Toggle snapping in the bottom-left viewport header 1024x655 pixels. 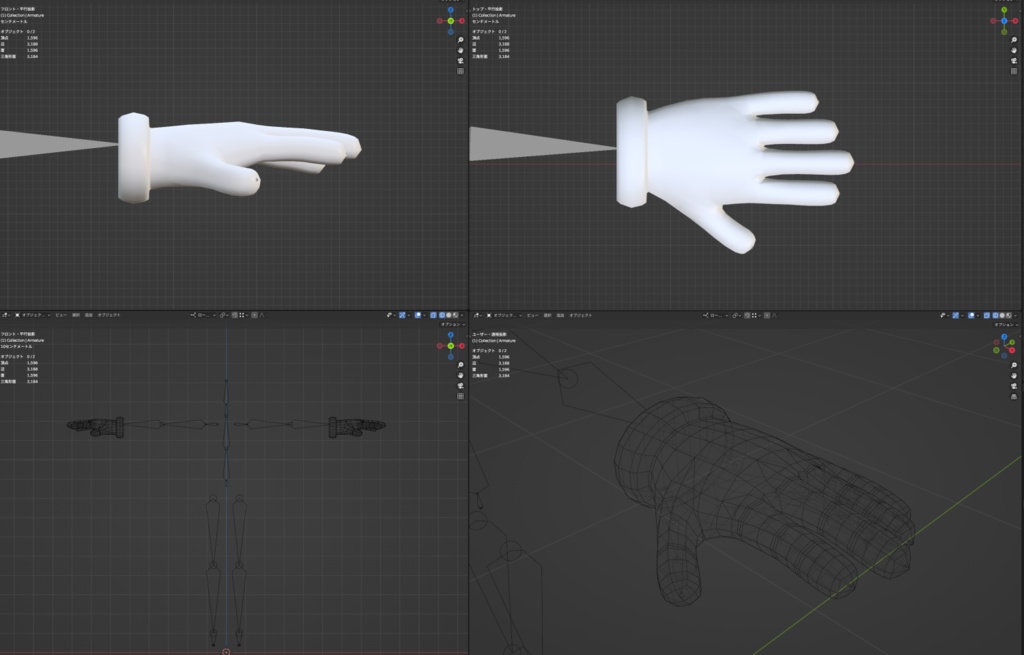pos(234,315)
